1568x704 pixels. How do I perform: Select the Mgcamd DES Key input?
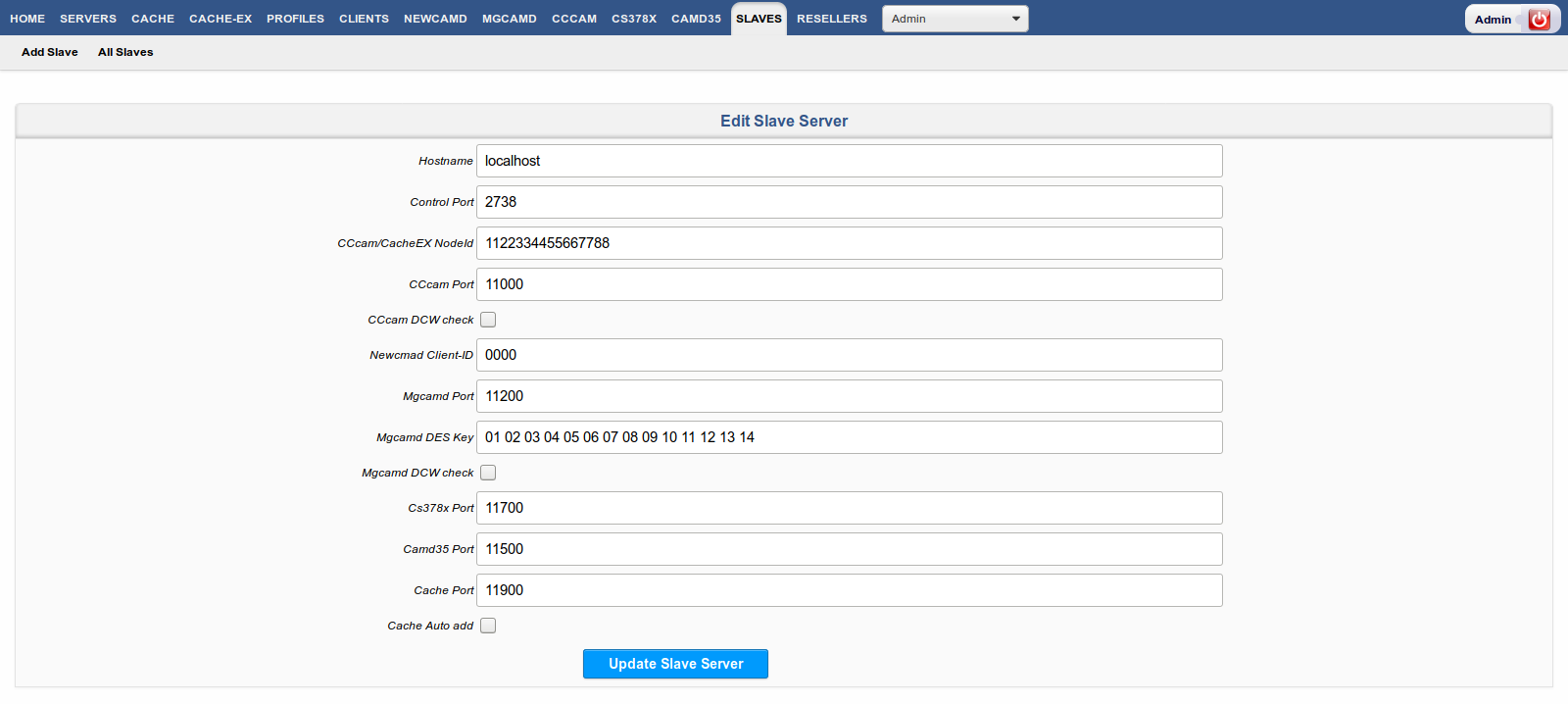click(x=850, y=437)
